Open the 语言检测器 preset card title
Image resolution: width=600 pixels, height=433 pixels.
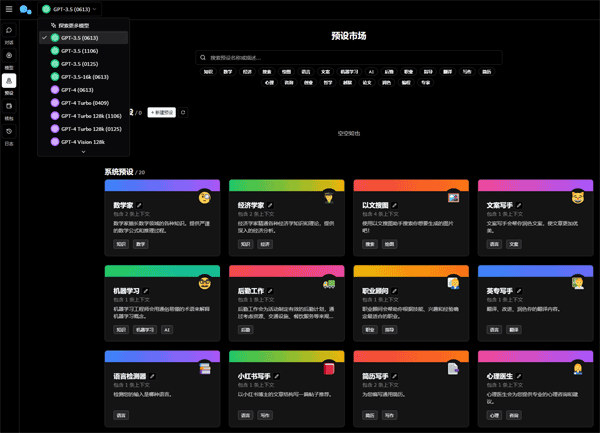tap(130, 376)
